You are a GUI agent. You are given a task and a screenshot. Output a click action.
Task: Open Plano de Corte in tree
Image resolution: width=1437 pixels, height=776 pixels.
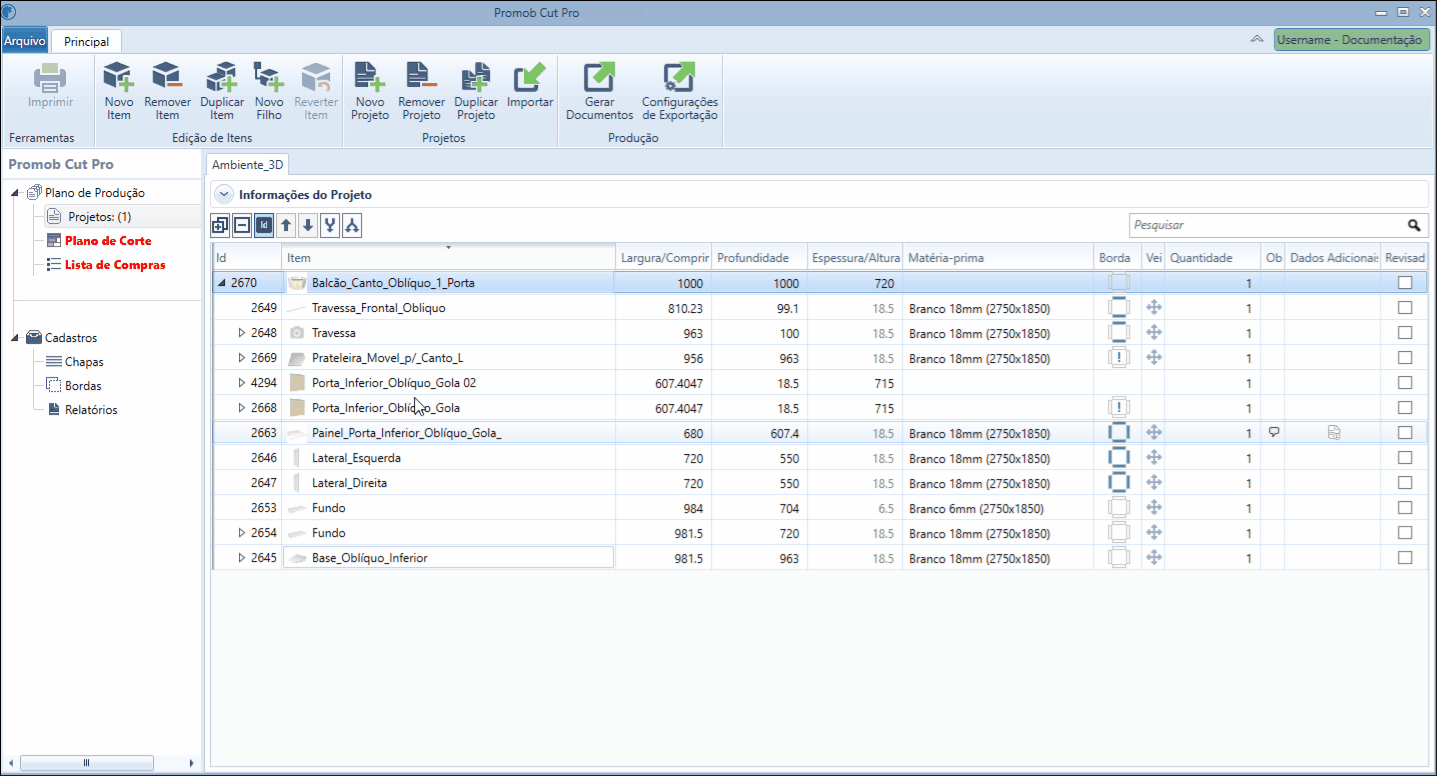click(x=108, y=241)
